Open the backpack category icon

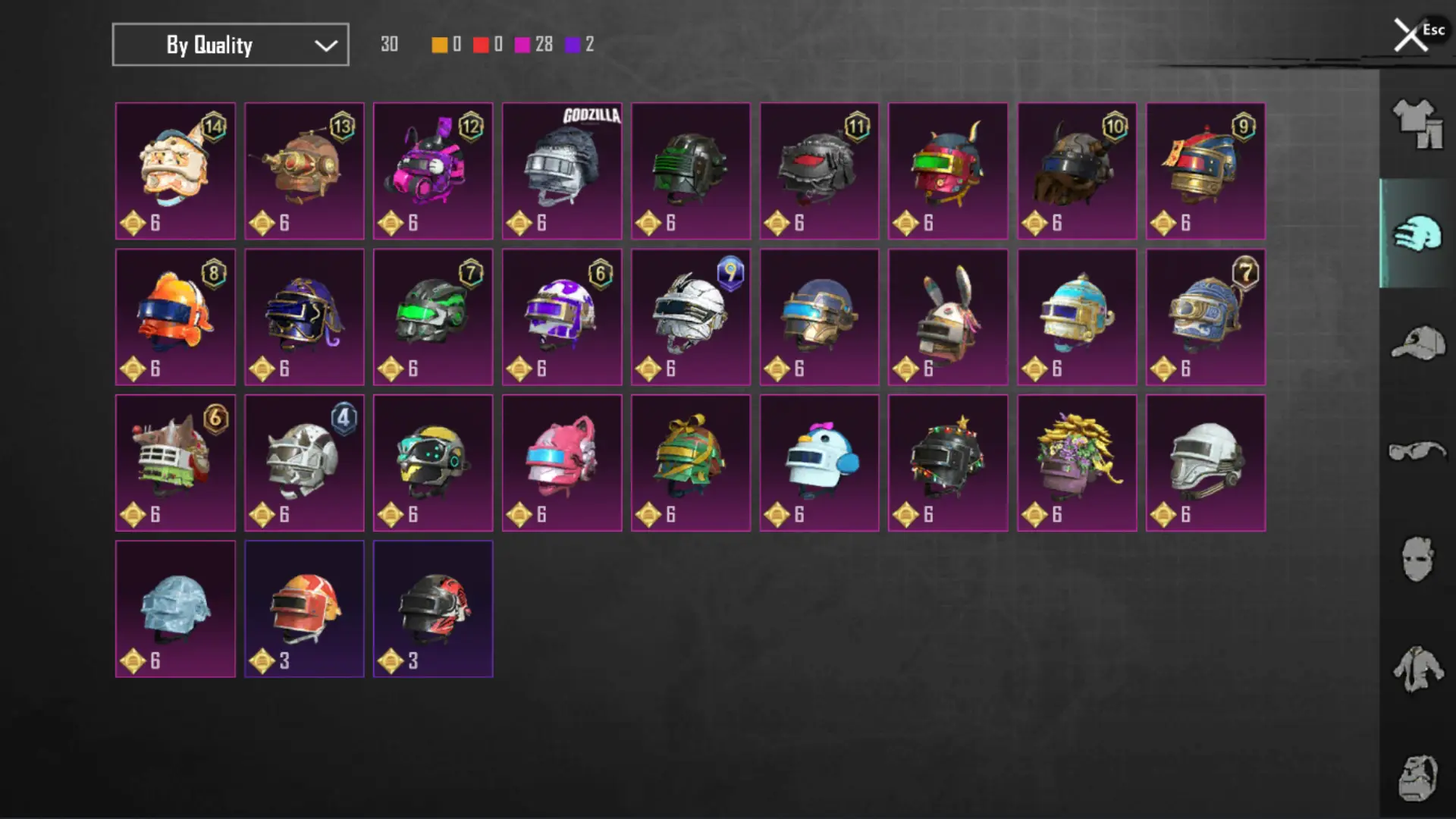(x=1417, y=778)
